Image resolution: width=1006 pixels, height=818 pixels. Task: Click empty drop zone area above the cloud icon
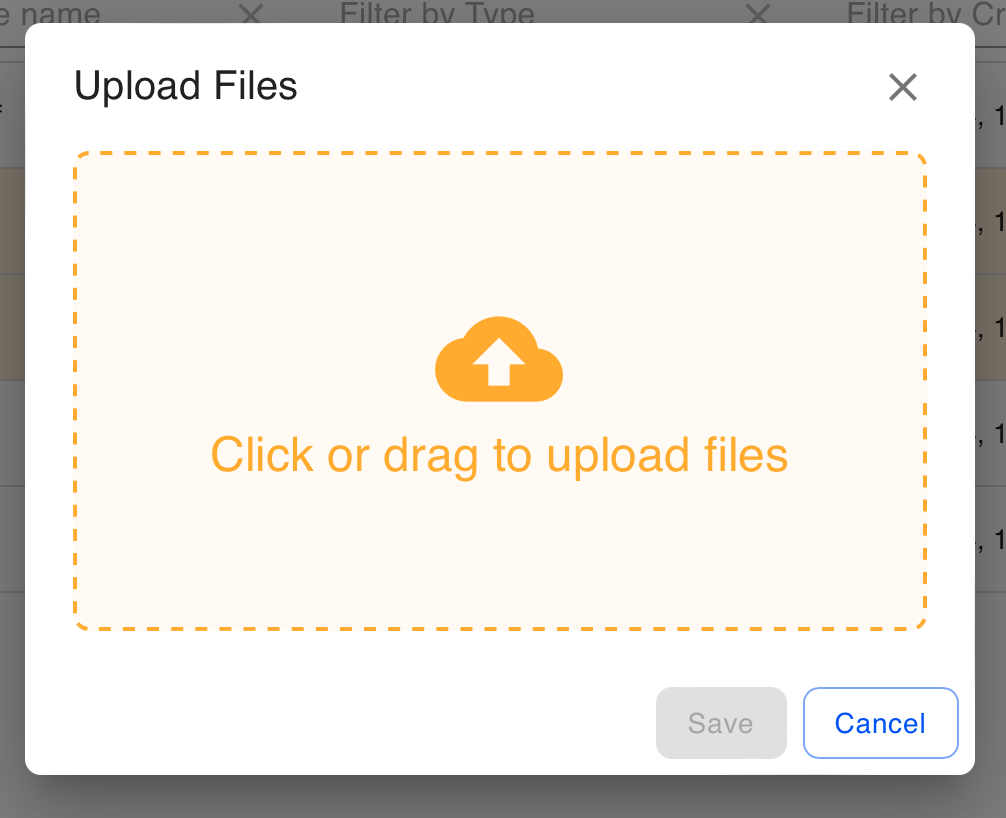point(499,234)
